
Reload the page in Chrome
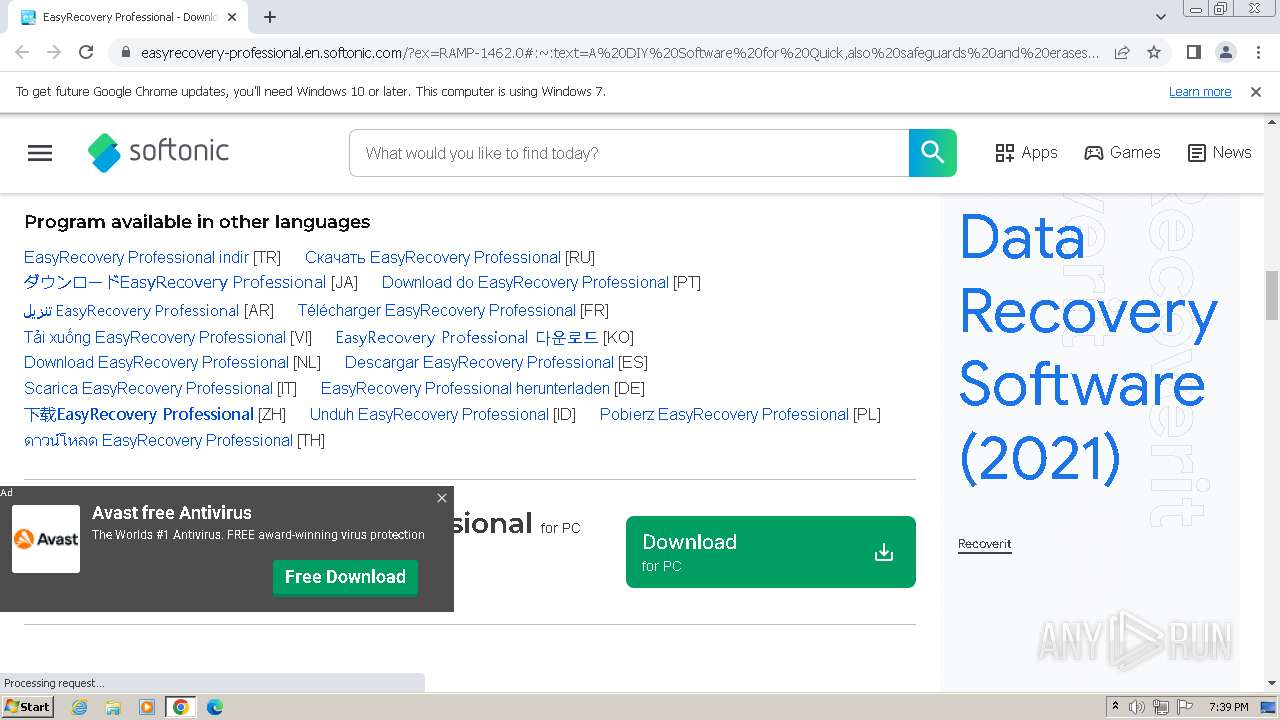point(86,52)
